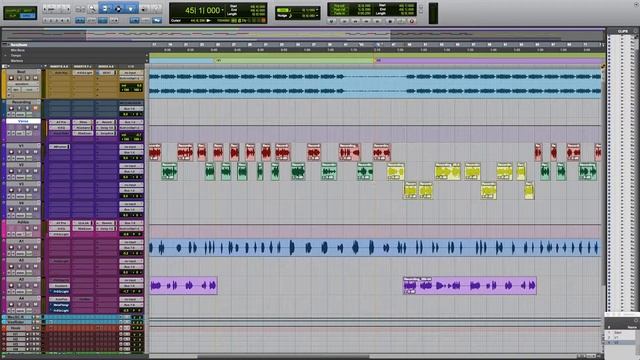Select the first red clip on V1
The width and height of the screenshot is (640, 360).
(155, 152)
